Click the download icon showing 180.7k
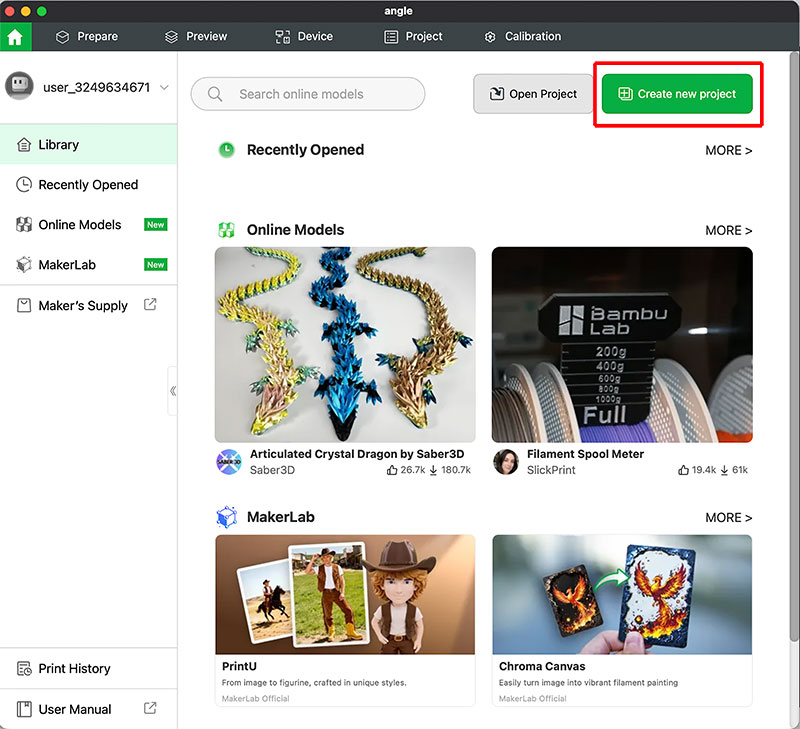 433,470
